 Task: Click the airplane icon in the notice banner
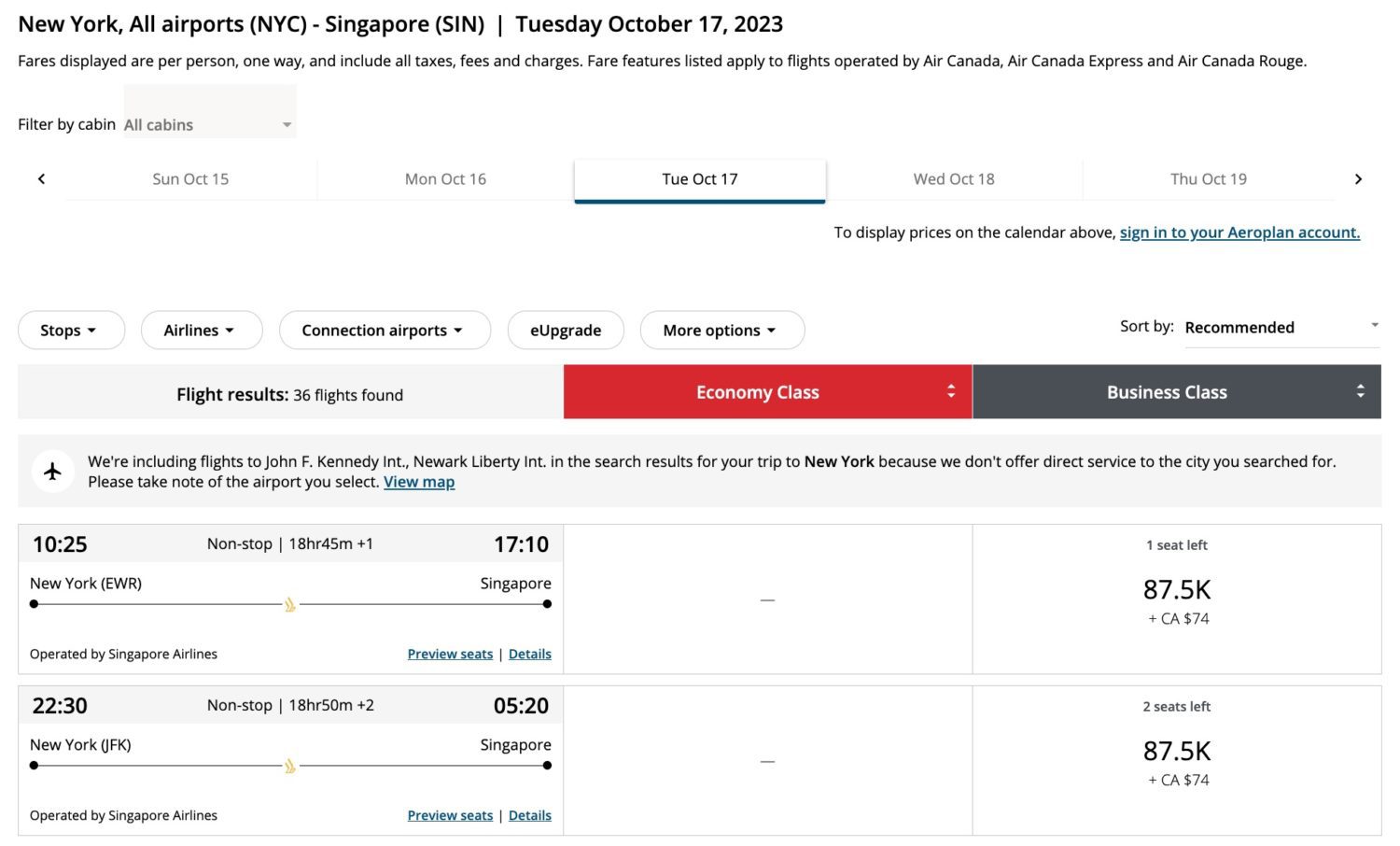(52, 471)
